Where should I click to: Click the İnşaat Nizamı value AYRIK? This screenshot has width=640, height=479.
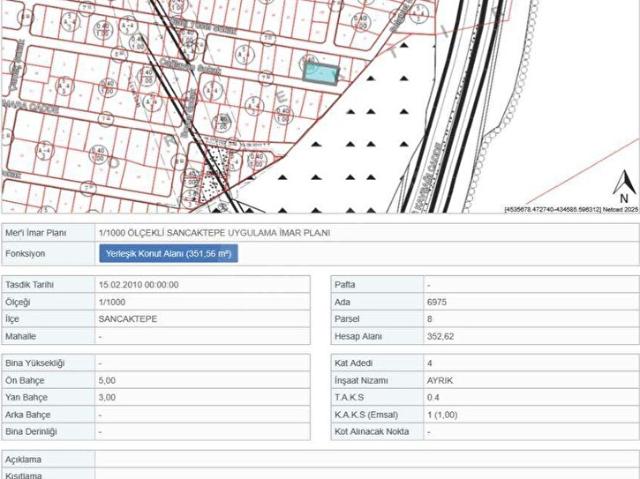[x=440, y=380]
